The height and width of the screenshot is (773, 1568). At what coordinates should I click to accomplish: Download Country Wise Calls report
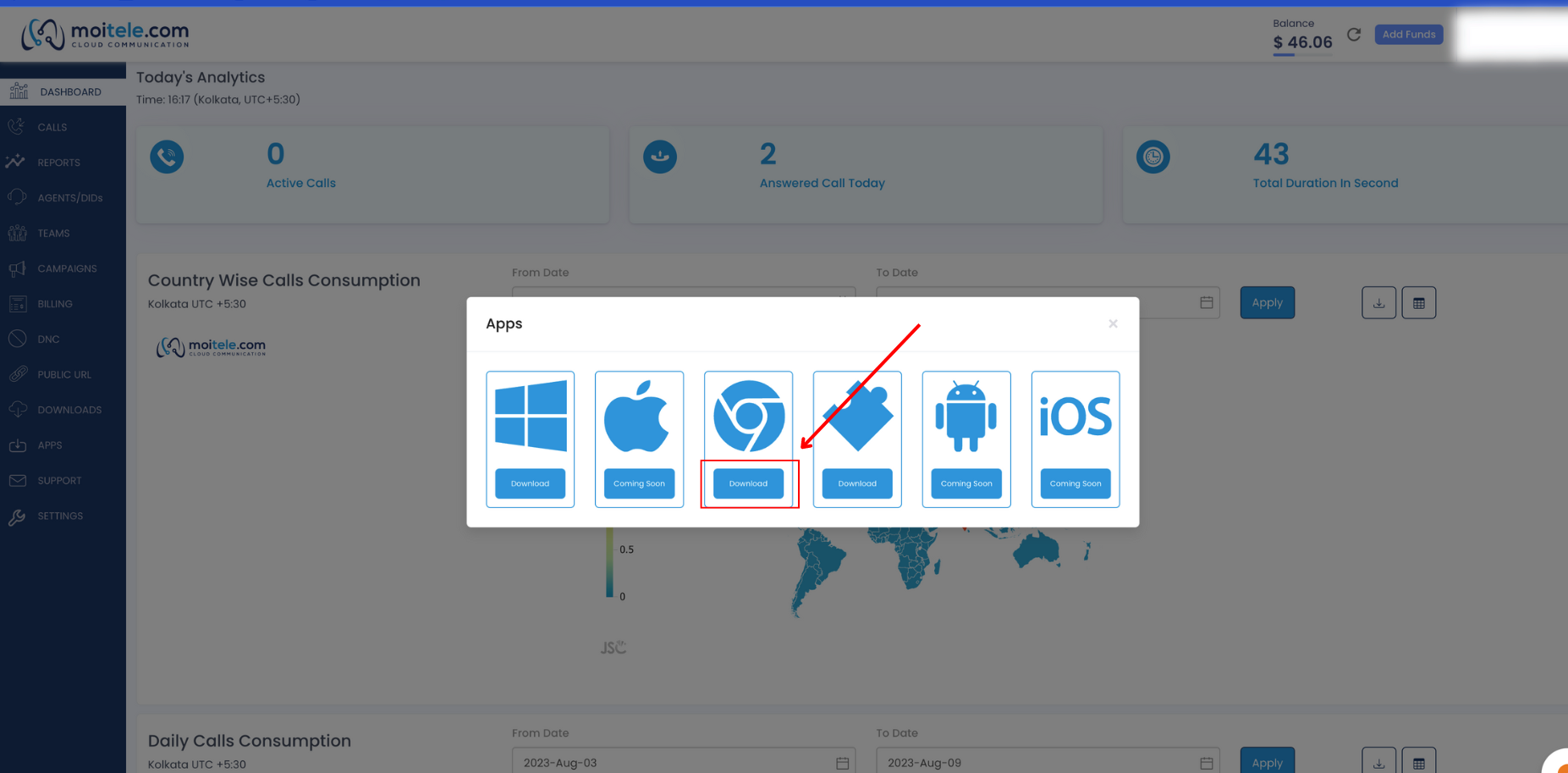(1378, 302)
